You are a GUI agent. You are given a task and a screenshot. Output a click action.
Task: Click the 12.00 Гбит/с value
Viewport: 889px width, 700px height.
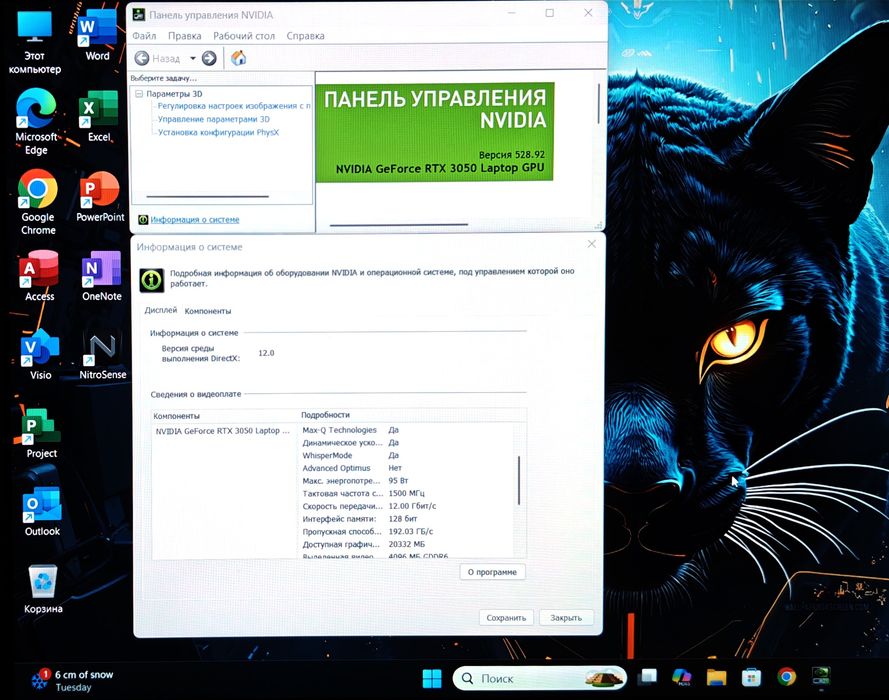tap(412, 506)
